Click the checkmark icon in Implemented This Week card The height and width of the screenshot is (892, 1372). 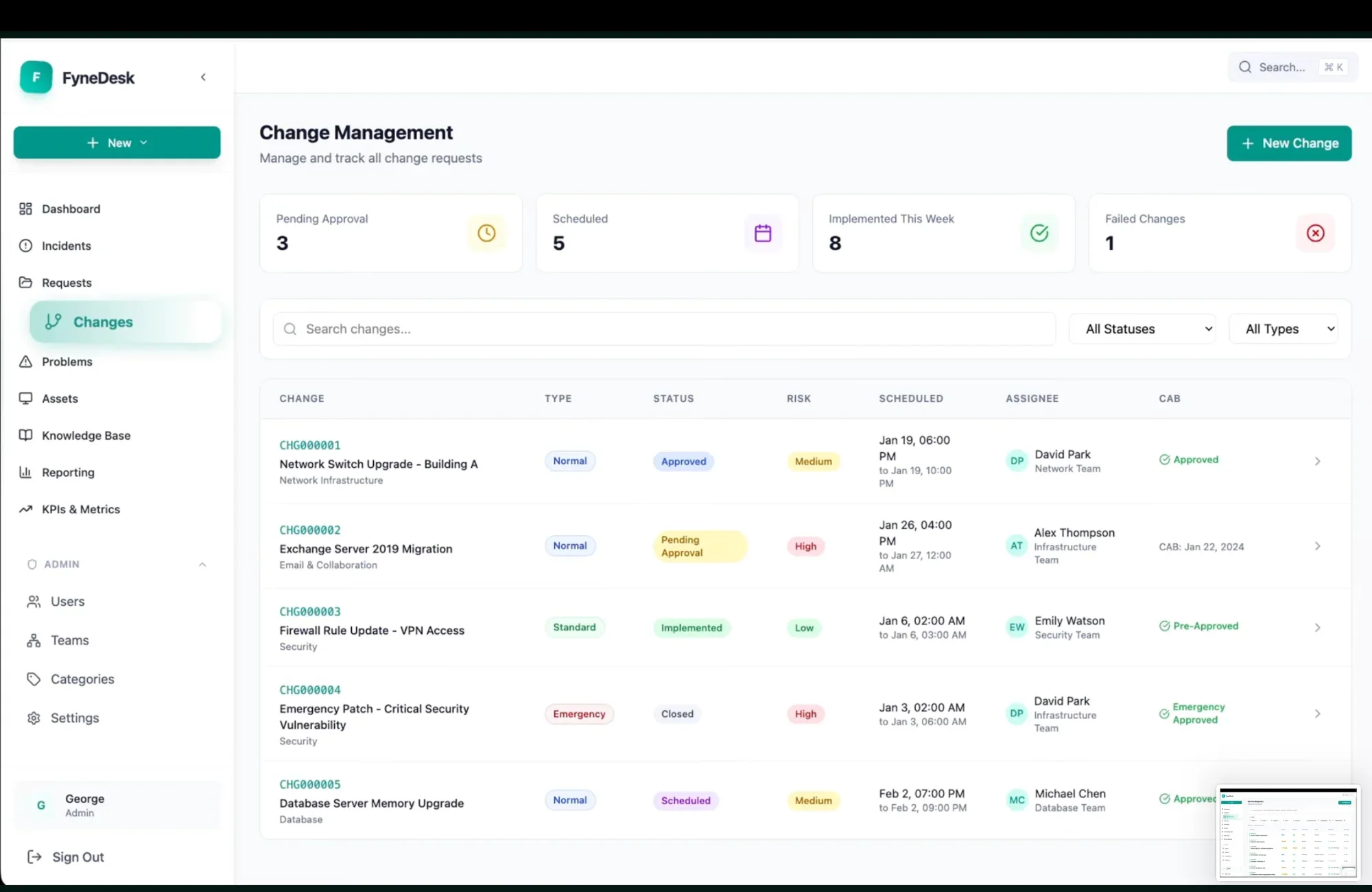1039,233
